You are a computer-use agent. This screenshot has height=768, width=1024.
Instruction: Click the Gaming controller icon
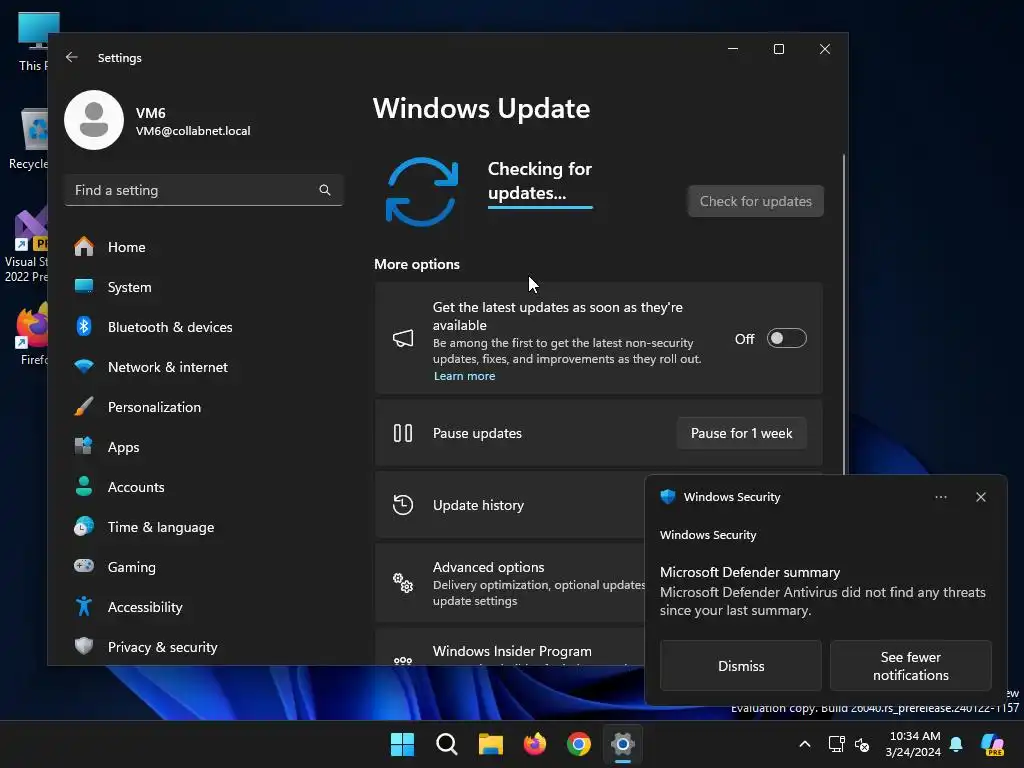click(84, 566)
